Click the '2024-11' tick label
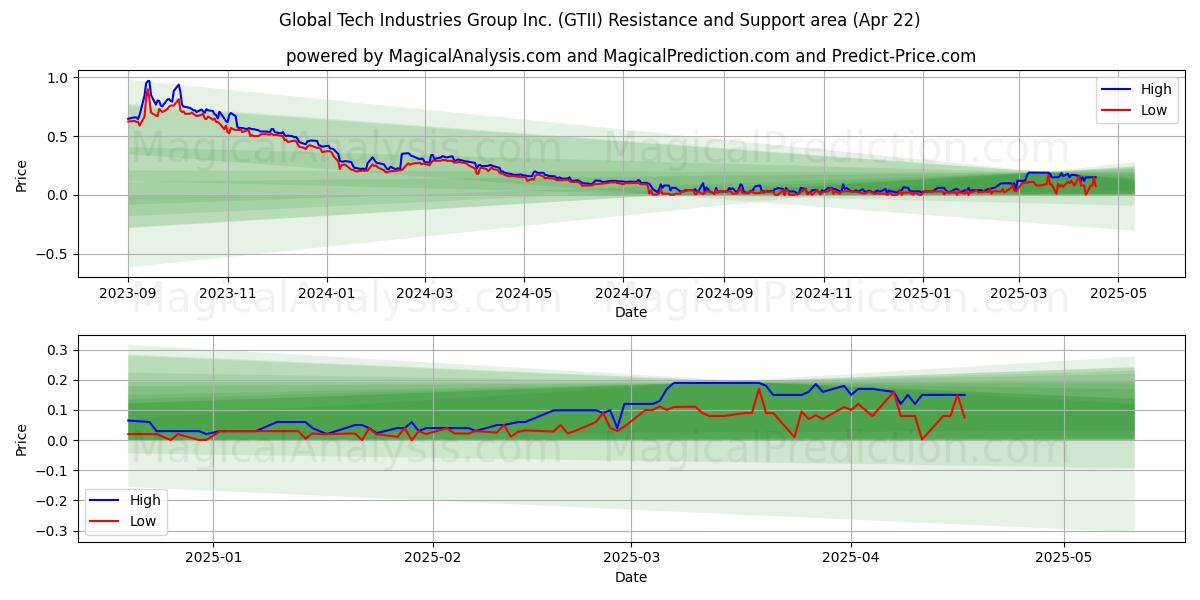1200x600 pixels. click(x=825, y=294)
